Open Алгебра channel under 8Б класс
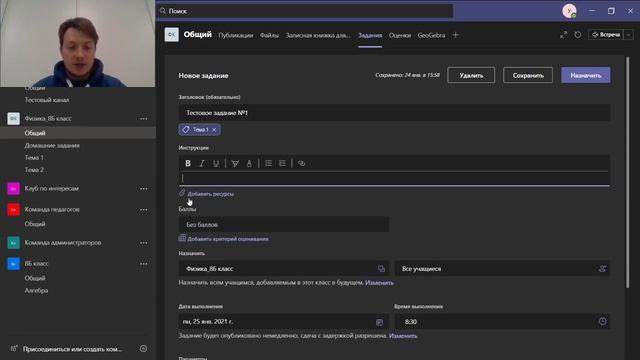This screenshot has width=640, height=360. click(x=36, y=291)
